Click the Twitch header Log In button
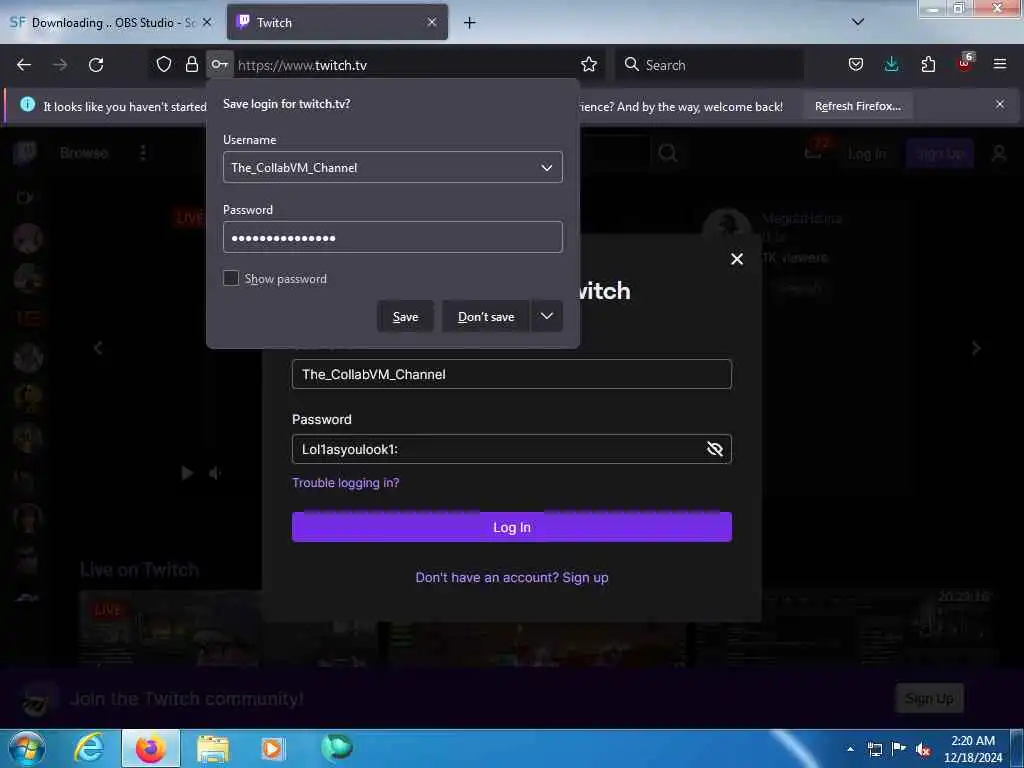 click(867, 154)
